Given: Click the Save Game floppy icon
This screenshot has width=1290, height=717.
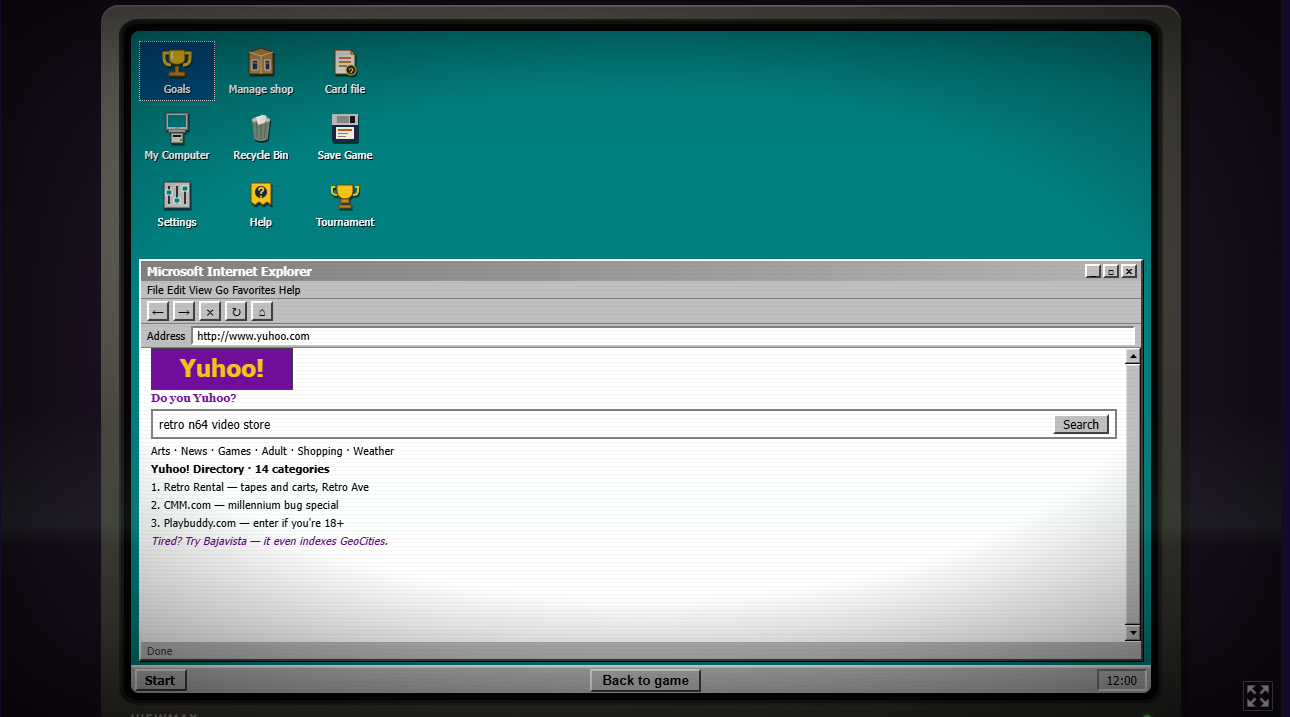Looking at the screenshot, I should [x=345, y=137].
